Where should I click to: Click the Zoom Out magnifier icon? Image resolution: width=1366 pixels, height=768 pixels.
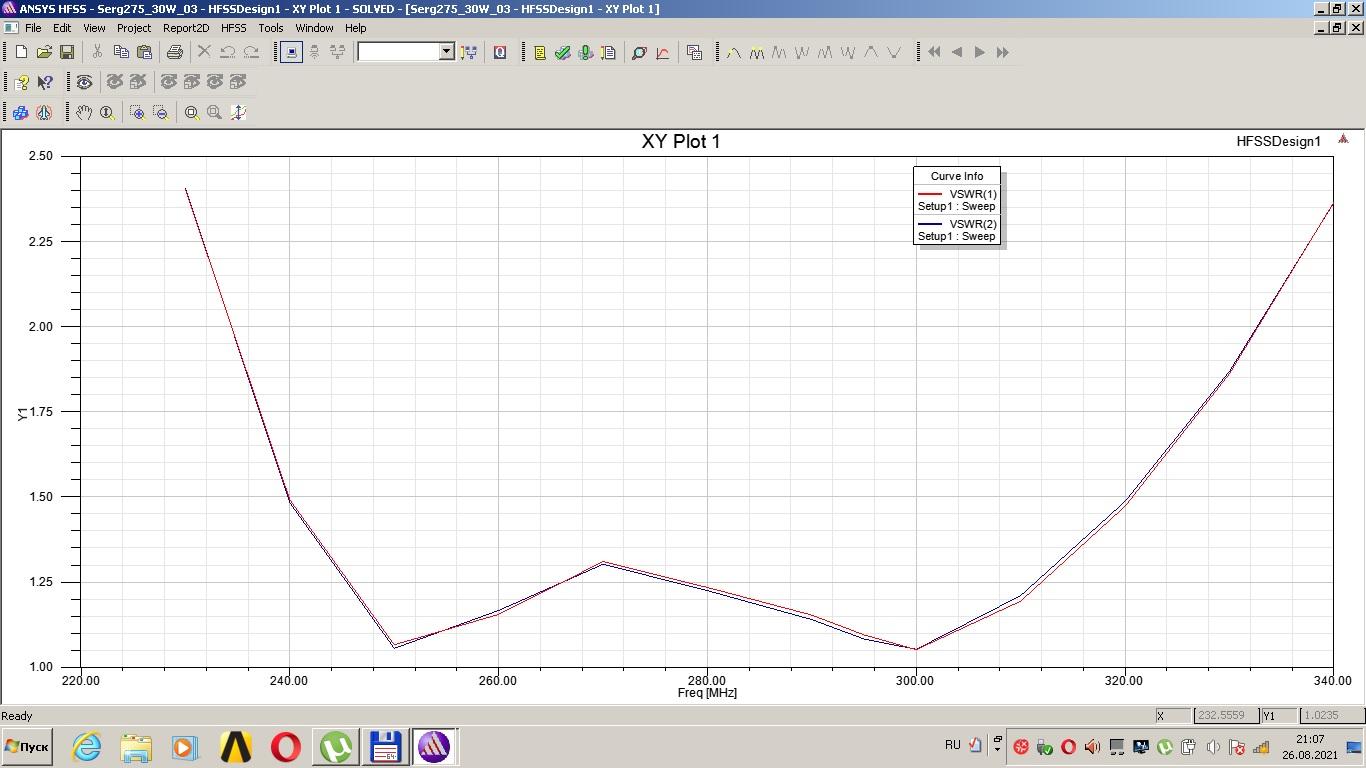161,113
